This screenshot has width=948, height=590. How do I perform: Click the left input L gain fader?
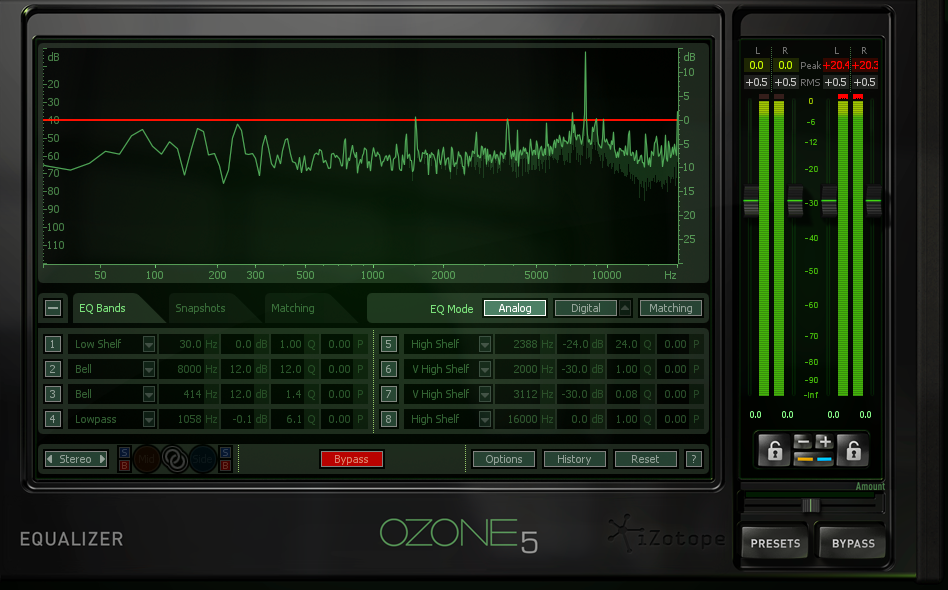(x=751, y=201)
